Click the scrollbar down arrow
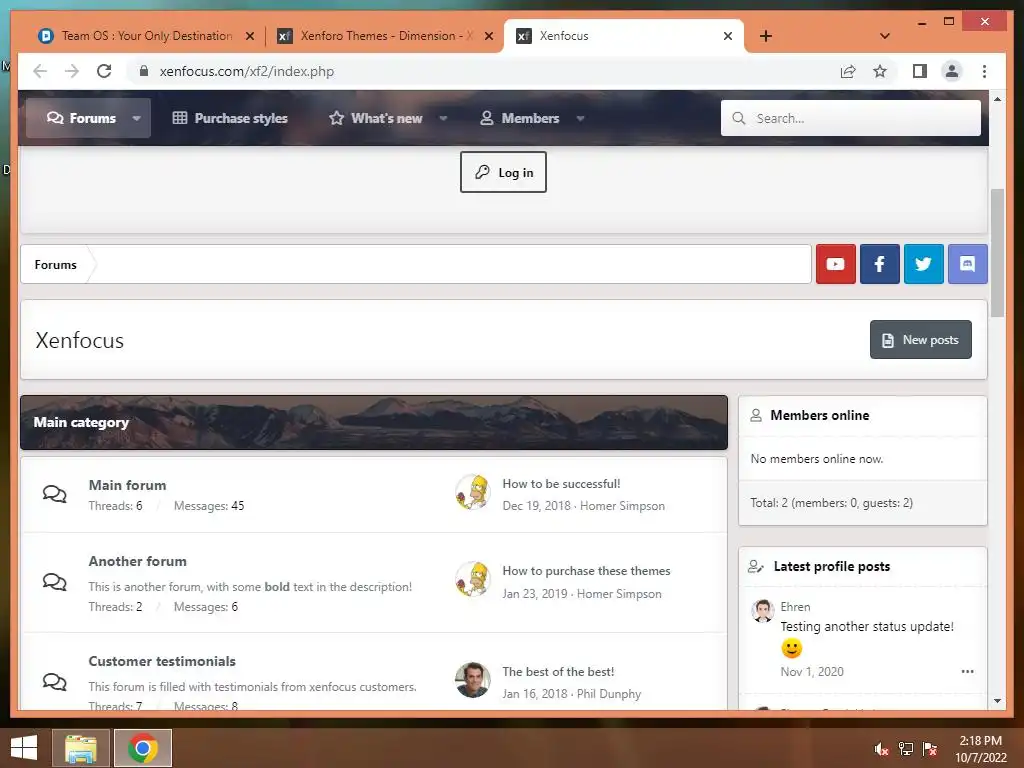 997,701
